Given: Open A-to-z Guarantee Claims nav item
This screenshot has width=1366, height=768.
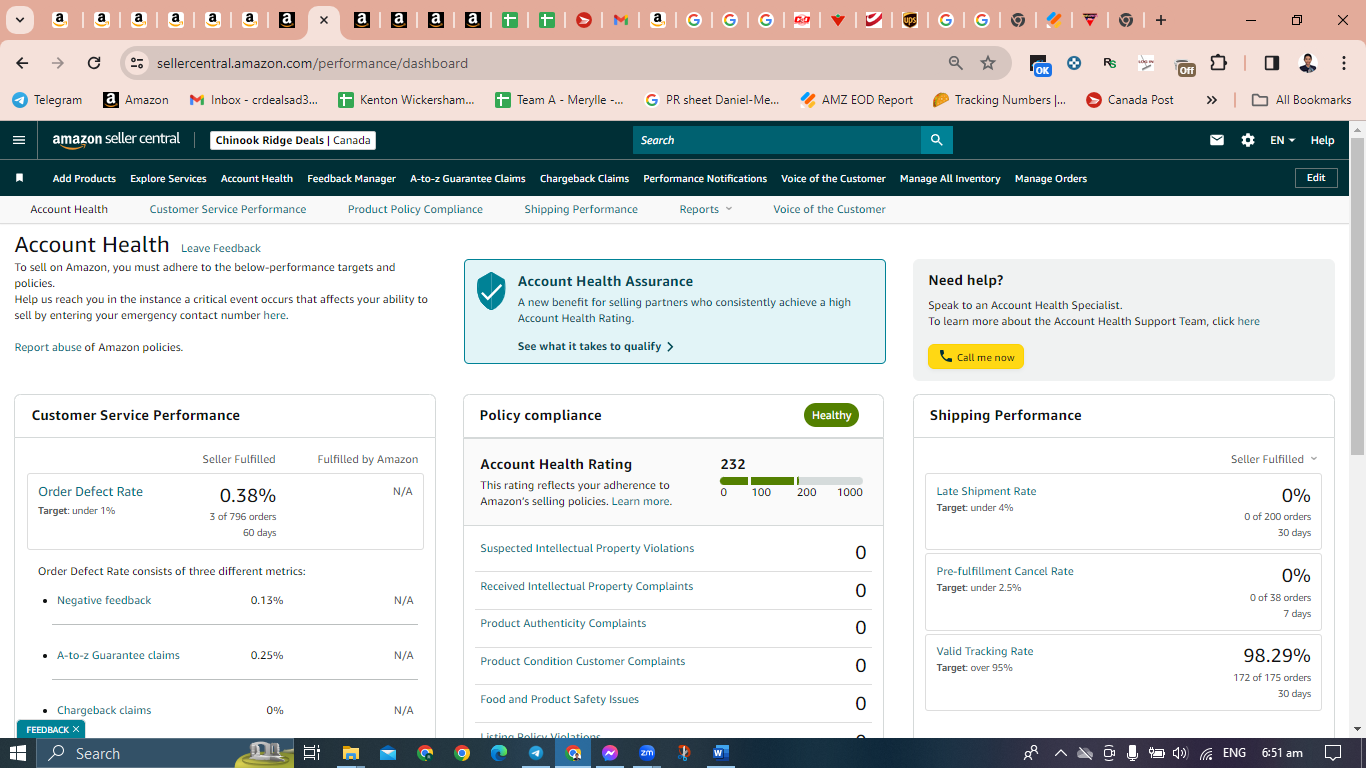Looking at the screenshot, I should click(467, 178).
